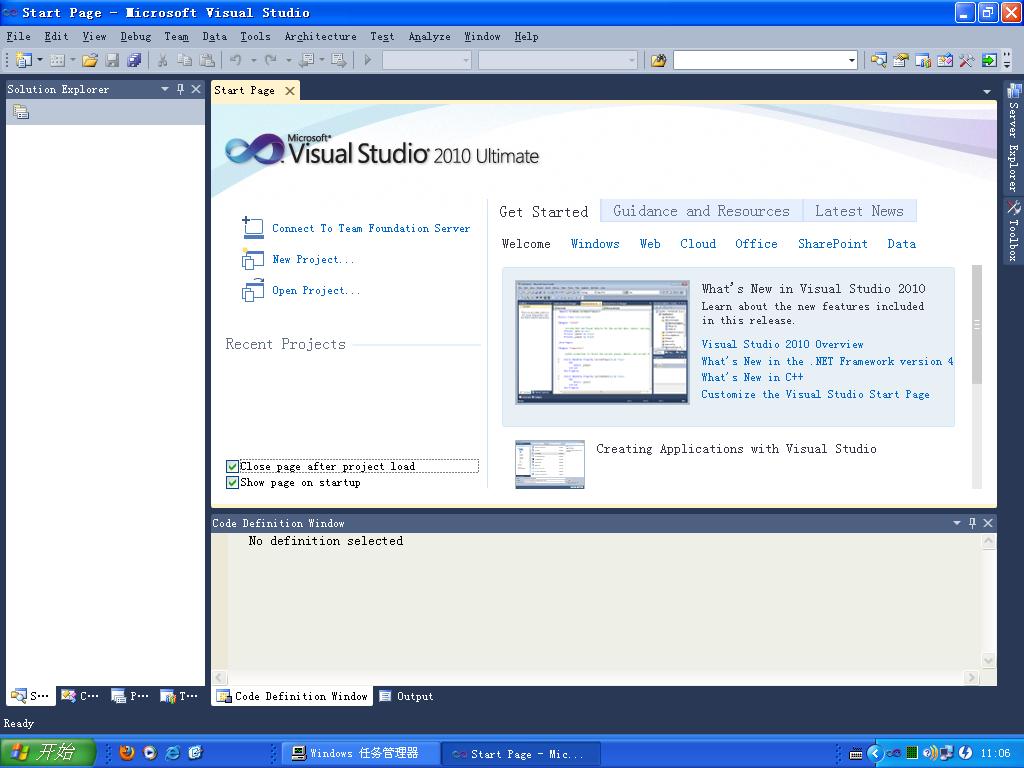Click the Navigate Forward icon
This screenshot has height=768, width=1024.
339,60
